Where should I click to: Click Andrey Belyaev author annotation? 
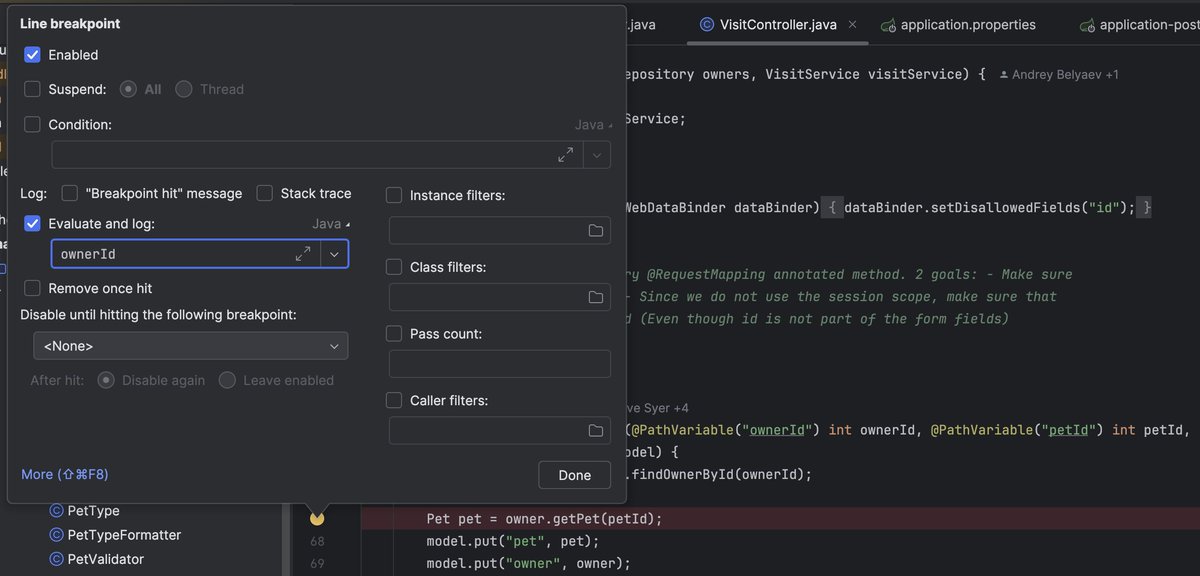[1058, 75]
